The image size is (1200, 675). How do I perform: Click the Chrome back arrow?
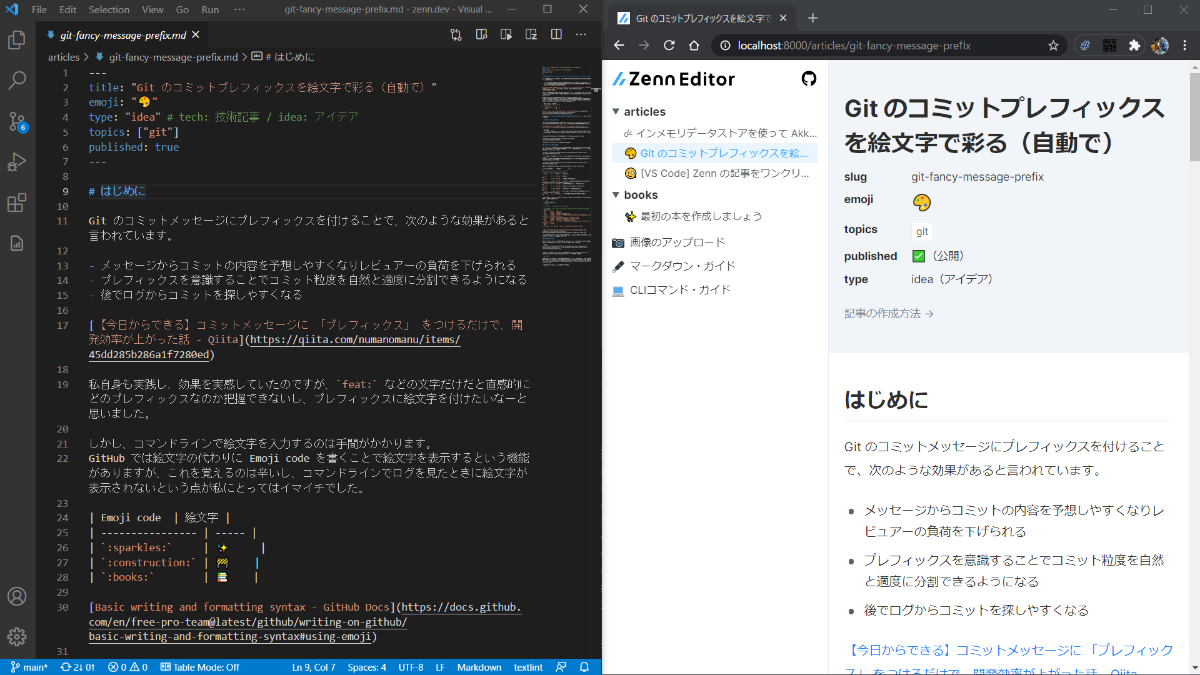619,45
